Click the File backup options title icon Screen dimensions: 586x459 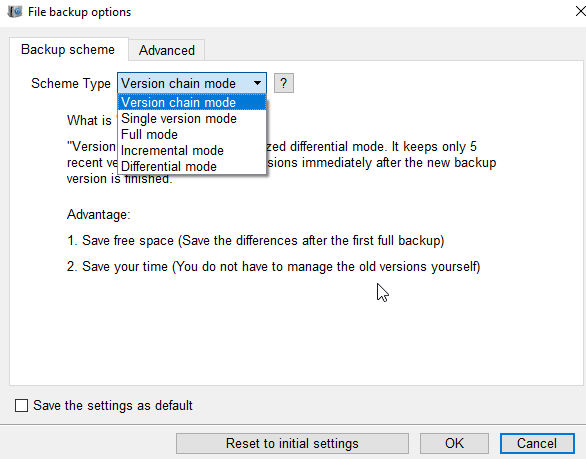pos(15,12)
